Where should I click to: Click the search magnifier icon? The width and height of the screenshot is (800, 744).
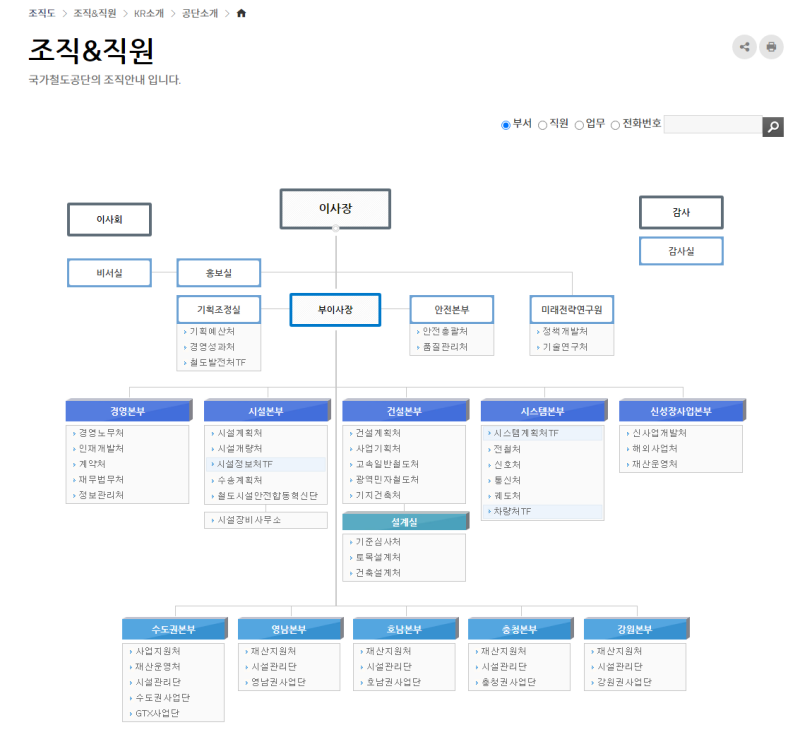coord(773,126)
